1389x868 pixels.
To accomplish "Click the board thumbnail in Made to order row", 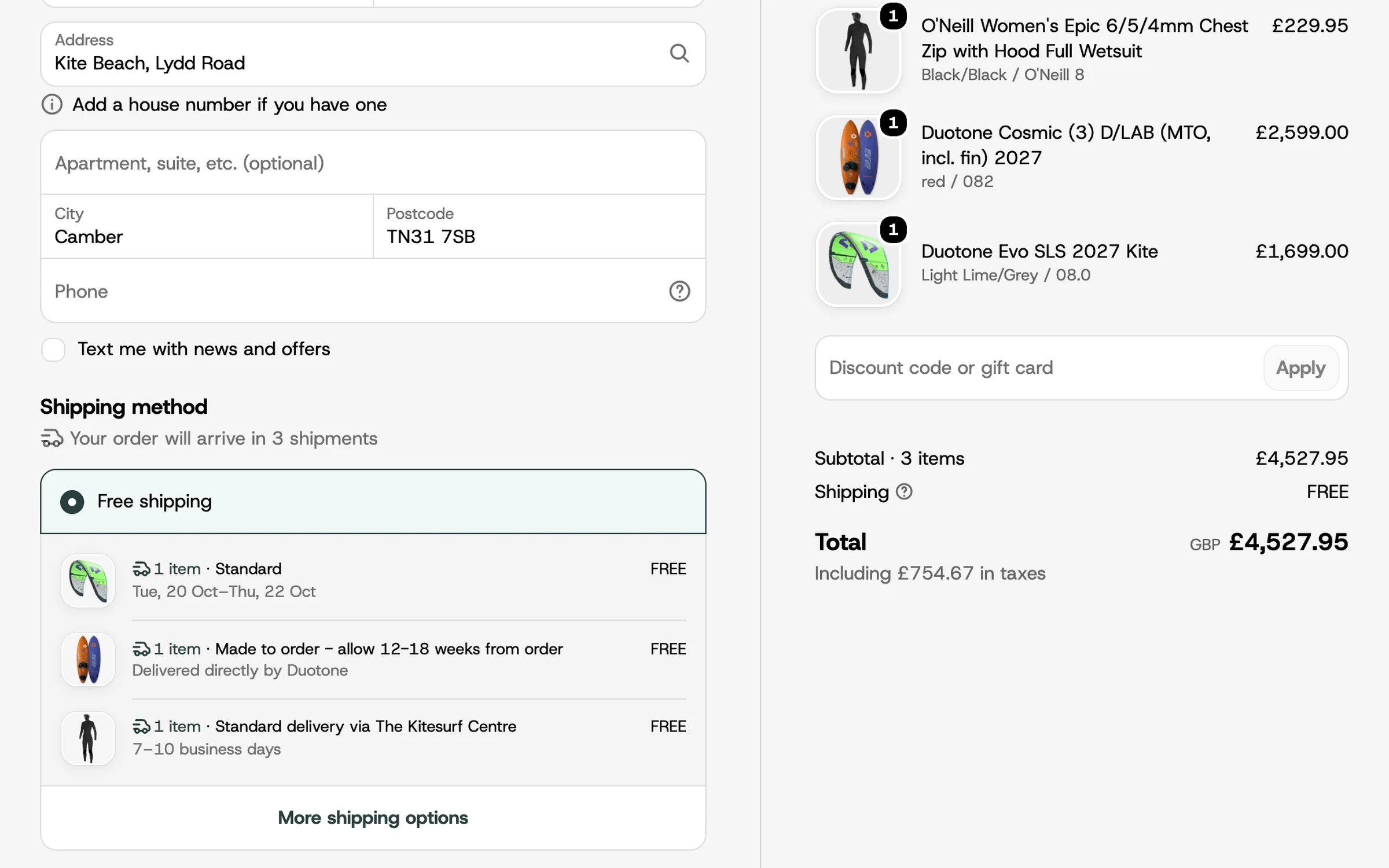I will click(x=88, y=660).
